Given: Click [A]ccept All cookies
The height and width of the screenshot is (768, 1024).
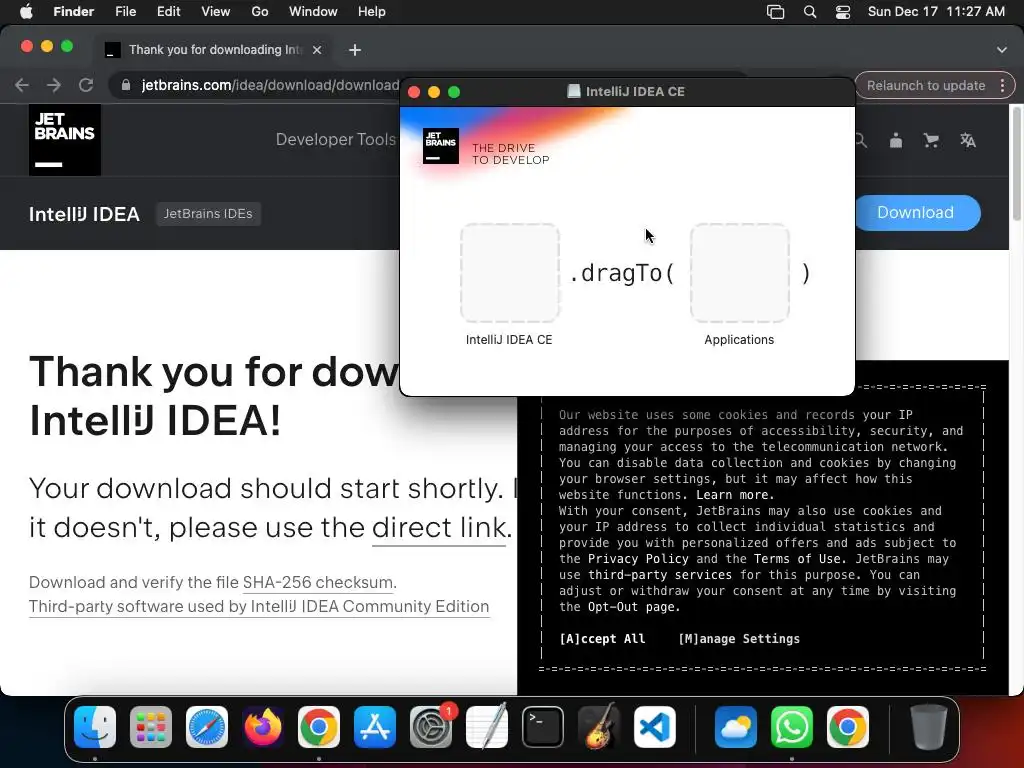Looking at the screenshot, I should pyautogui.click(x=602, y=639).
